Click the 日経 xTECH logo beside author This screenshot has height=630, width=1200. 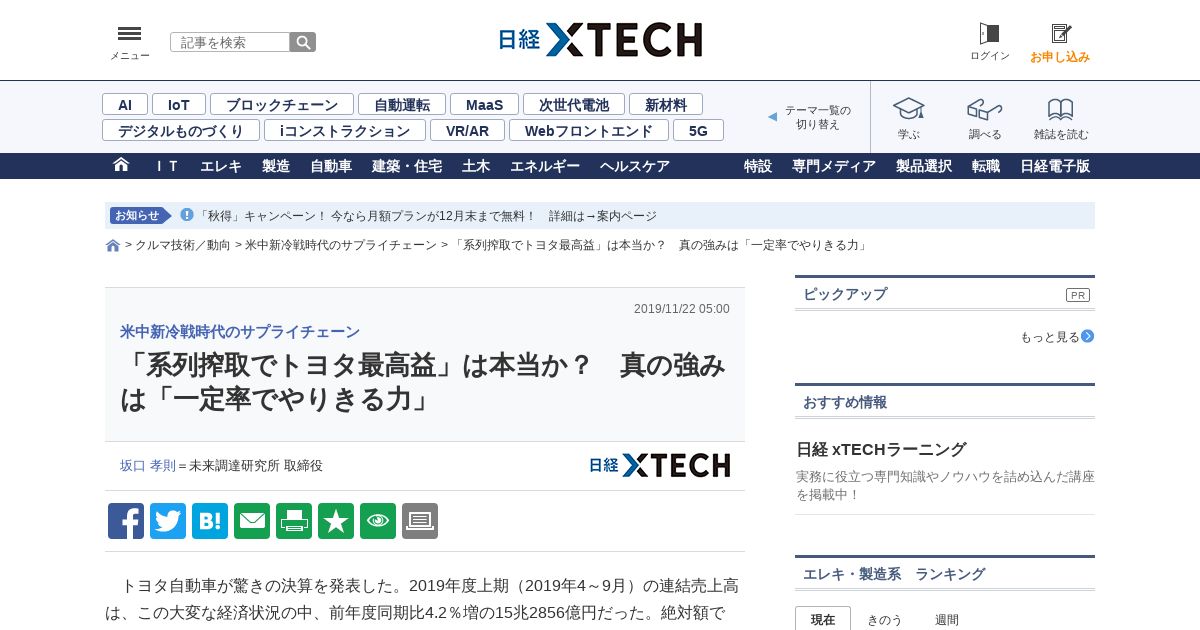(x=660, y=465)
